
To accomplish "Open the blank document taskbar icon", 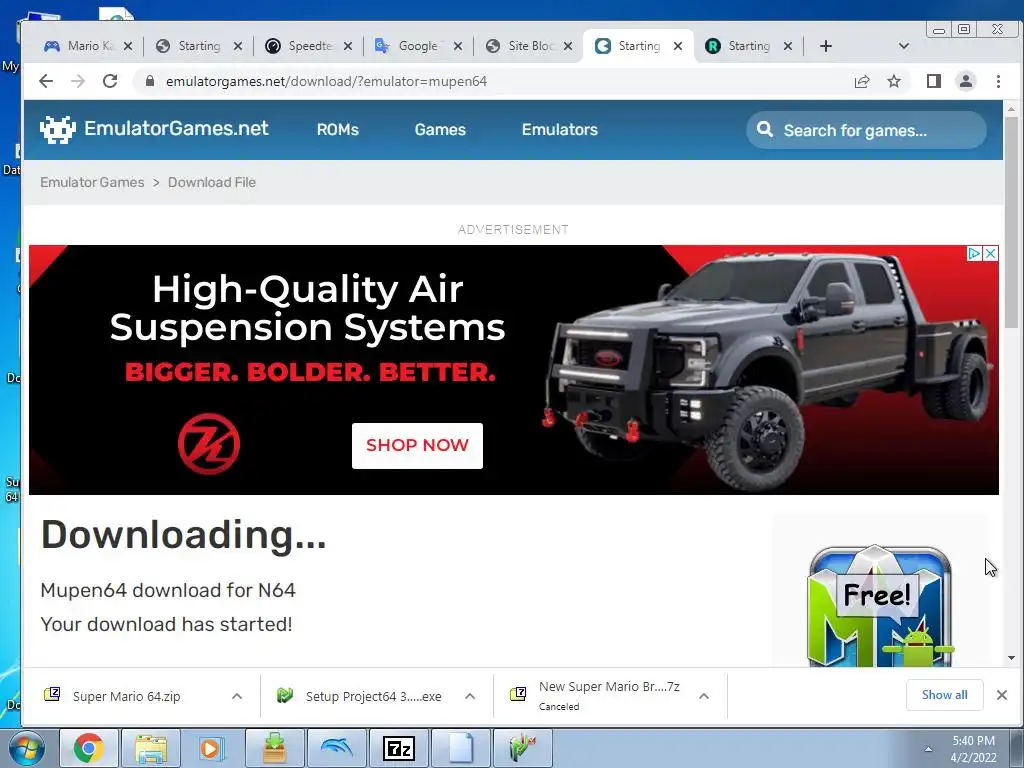I will point(460,748).
